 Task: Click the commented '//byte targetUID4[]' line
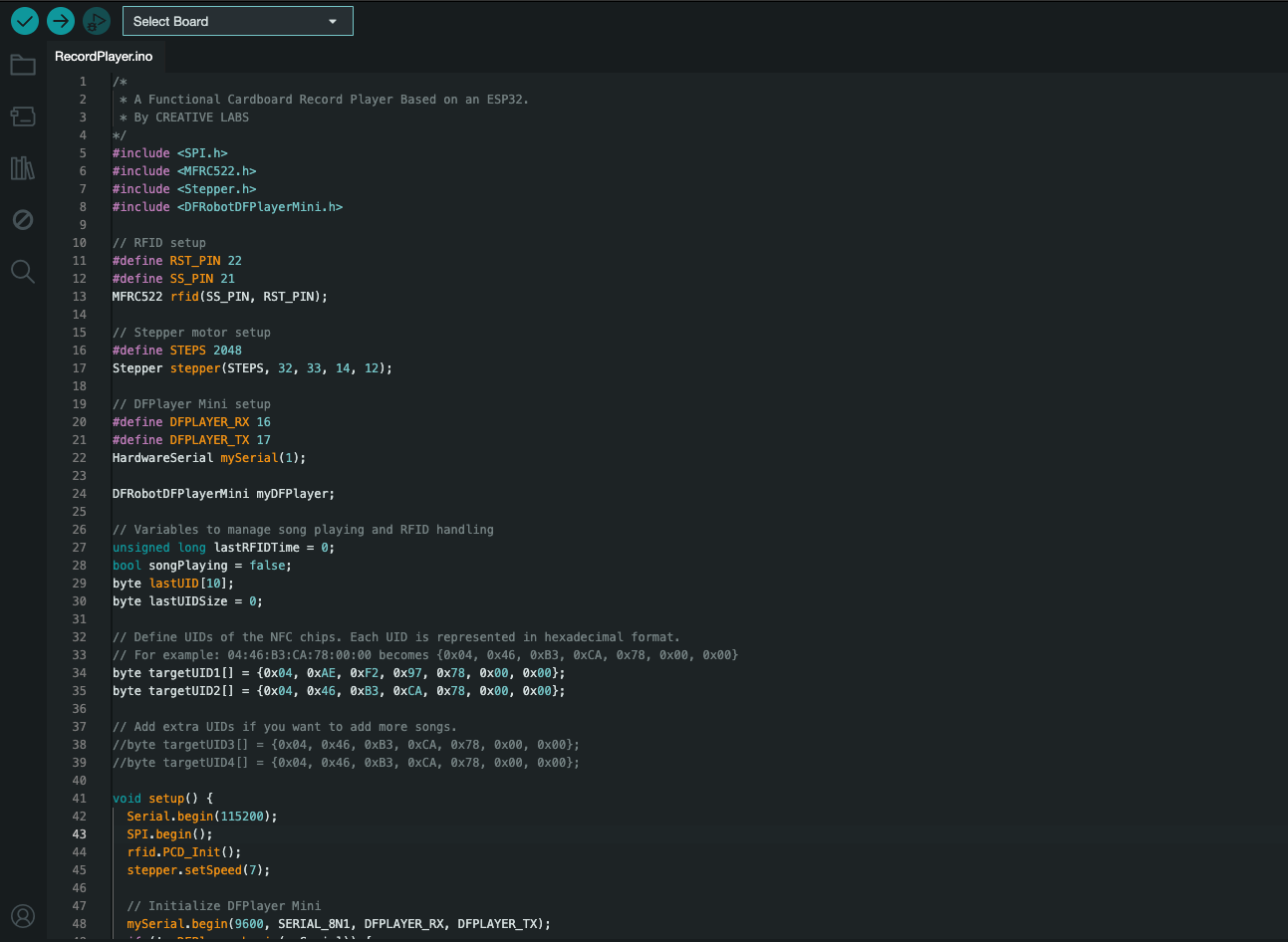pos(346,763)
